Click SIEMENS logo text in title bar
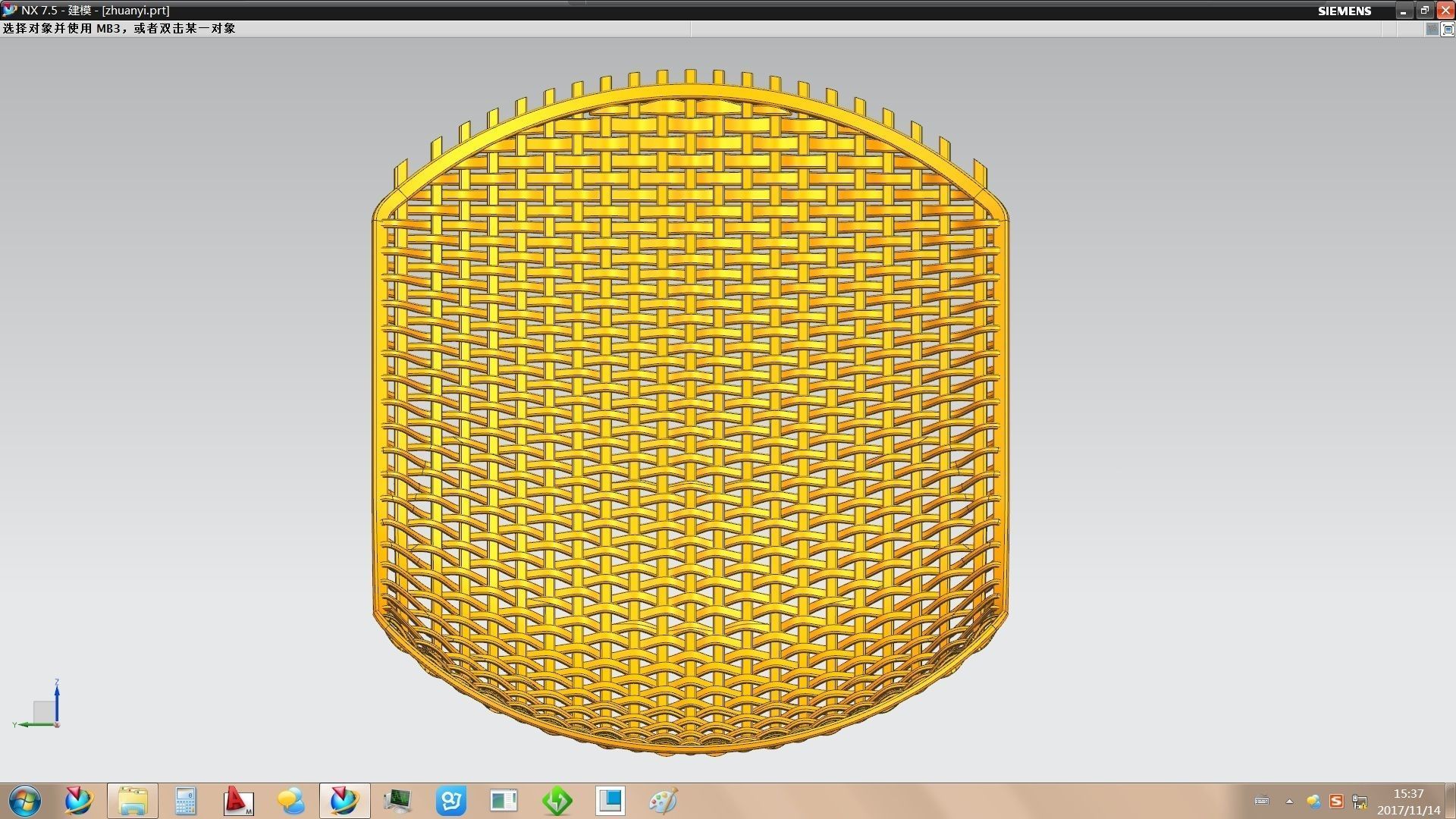This screenshot has width=1456, height=819. [x=1344, y=11]
